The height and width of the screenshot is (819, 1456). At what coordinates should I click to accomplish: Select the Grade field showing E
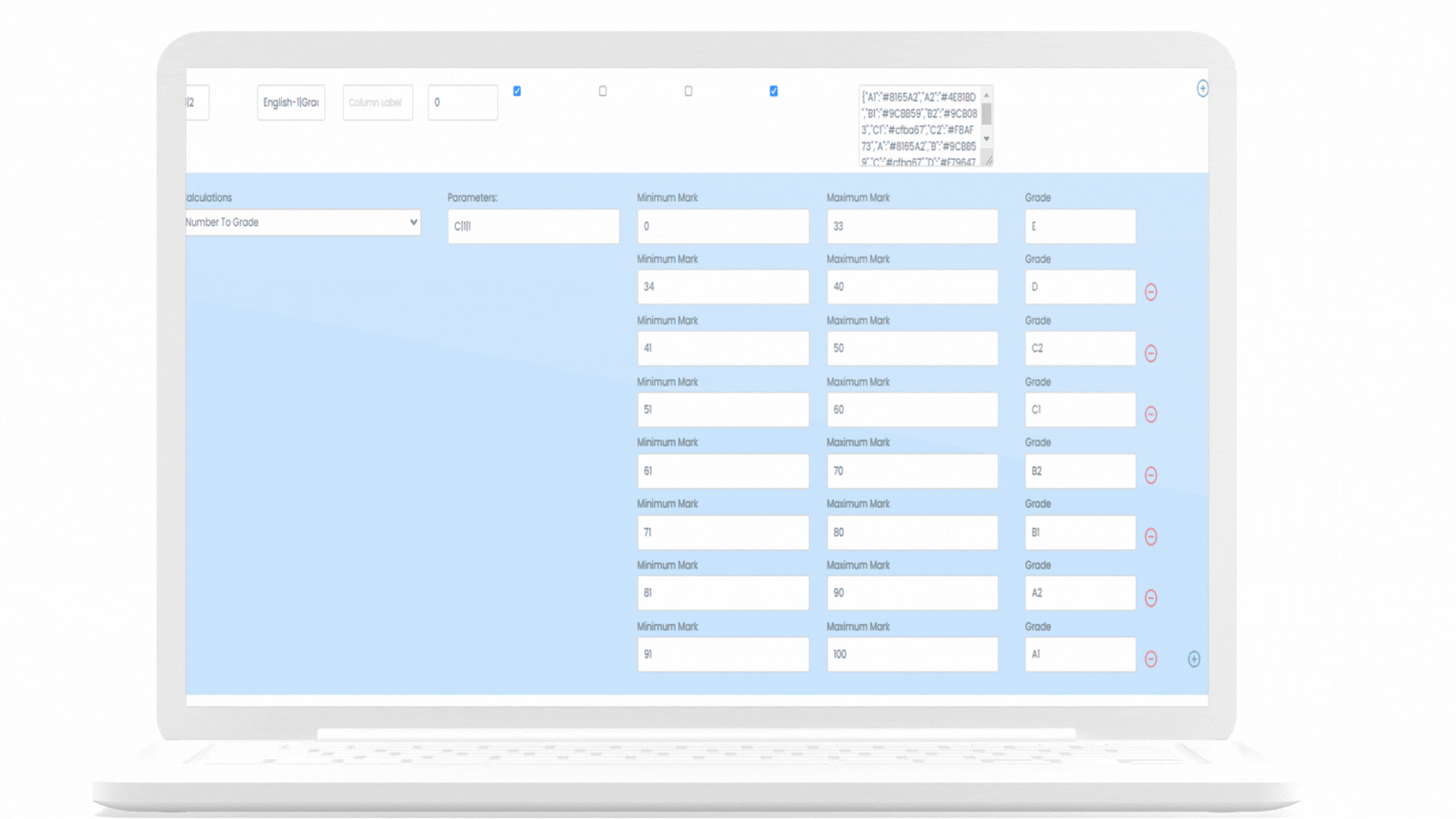coord(1080,226)
